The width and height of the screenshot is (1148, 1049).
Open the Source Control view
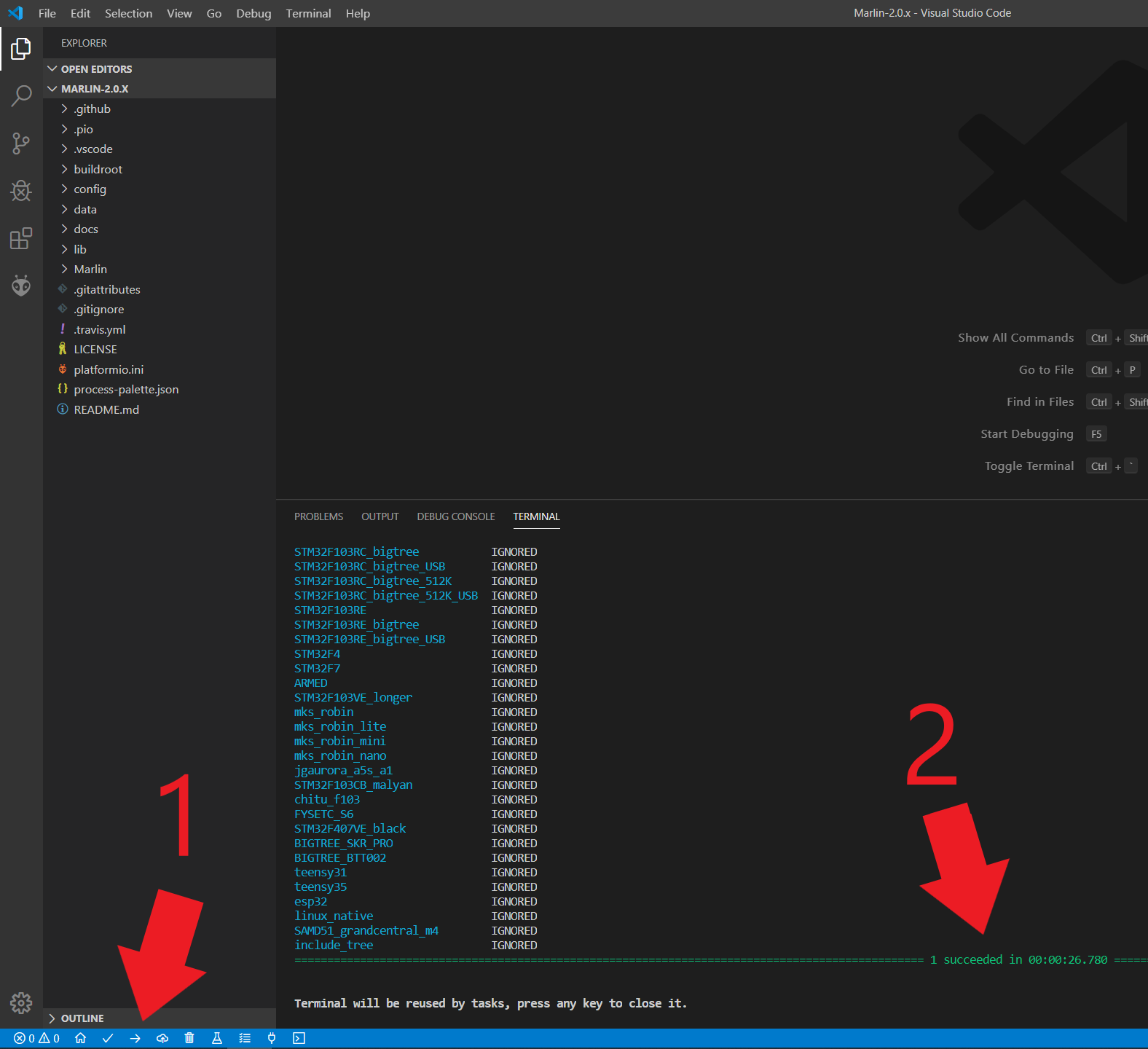coord(21,144)
